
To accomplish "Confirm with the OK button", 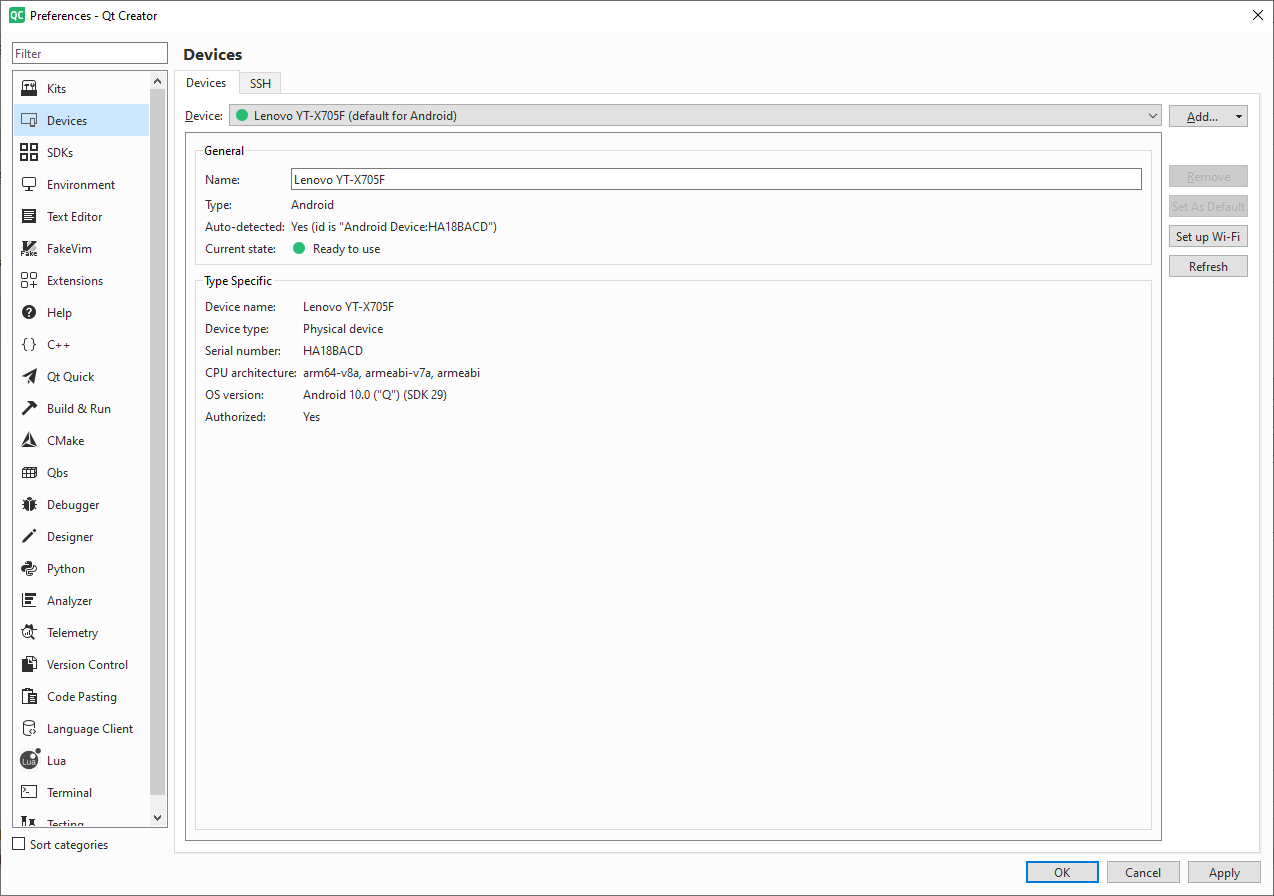I will point(1062,873).
